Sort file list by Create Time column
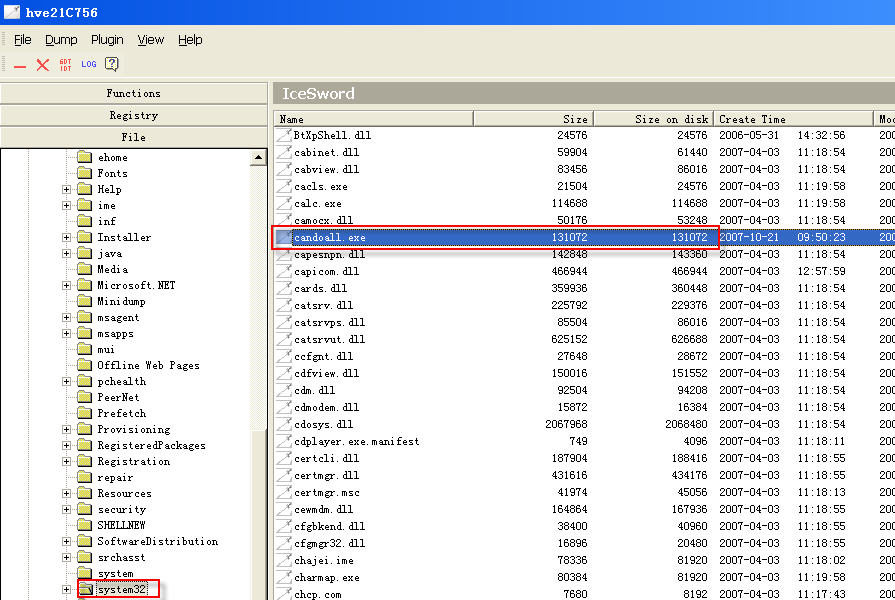 pos(792,119)
